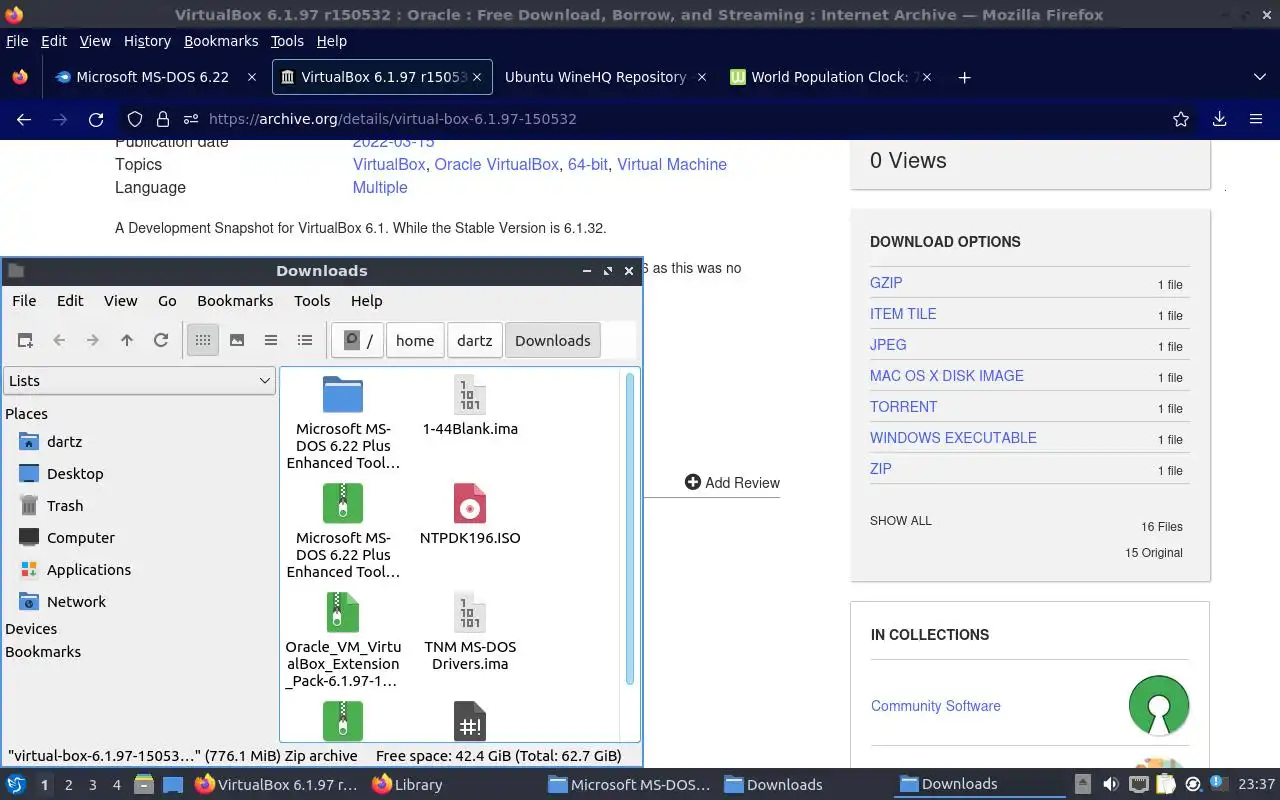Switch to Microsoft MS-DOS 6.22 tab
This screenshot has height=800, width=1280.
155,77
